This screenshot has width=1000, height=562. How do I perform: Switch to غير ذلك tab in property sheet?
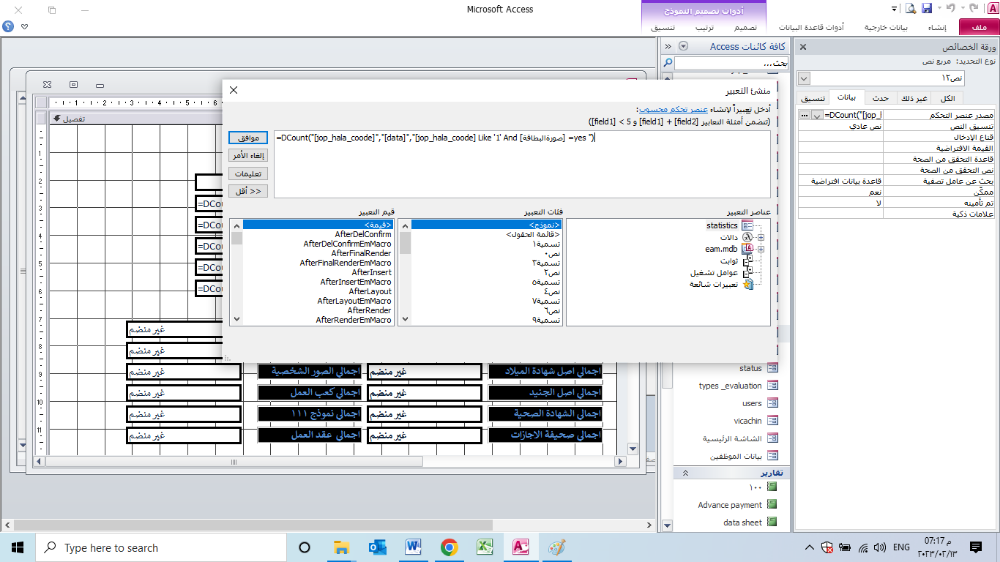tap(914, 98)
